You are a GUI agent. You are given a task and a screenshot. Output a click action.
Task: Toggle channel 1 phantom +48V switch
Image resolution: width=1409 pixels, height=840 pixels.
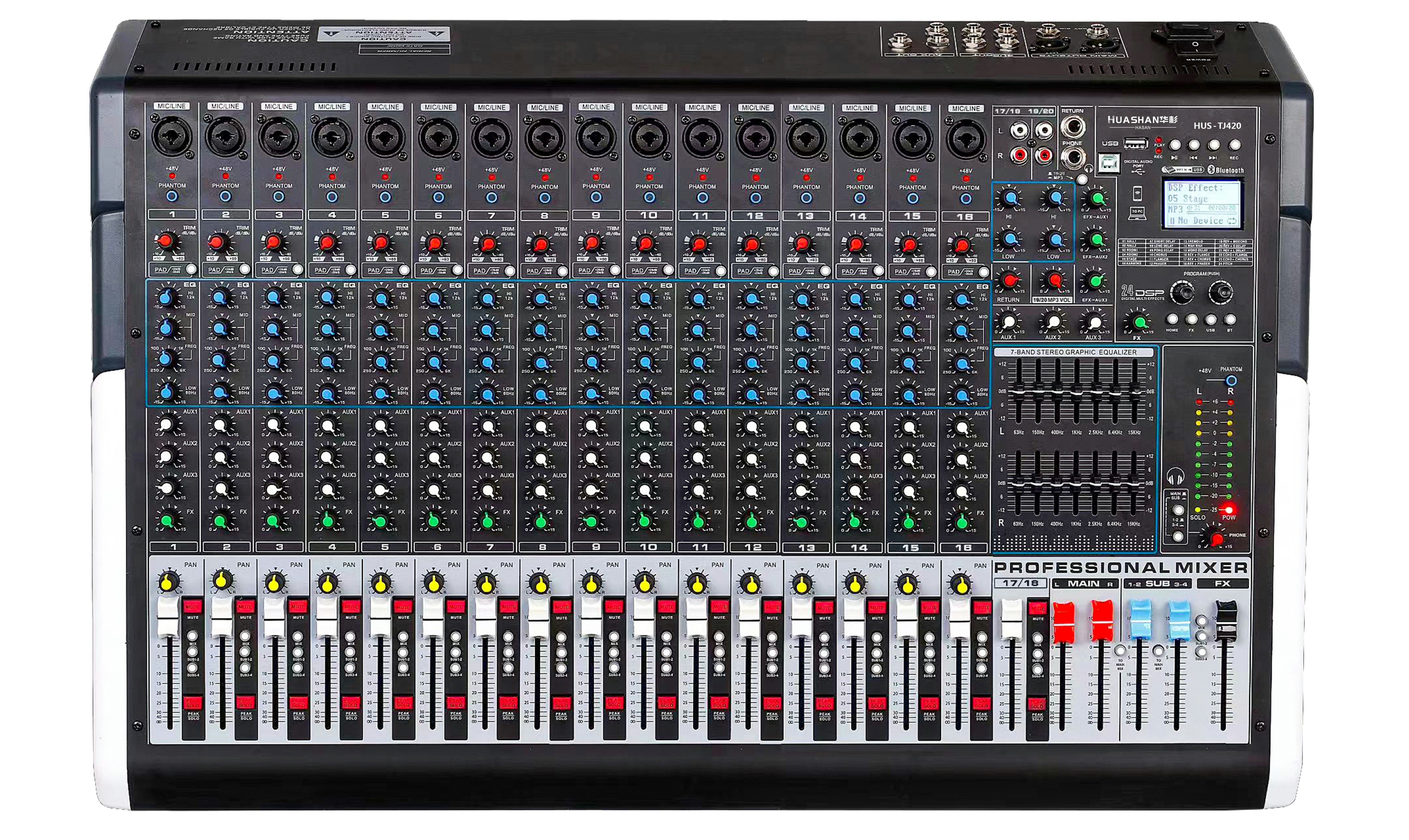(172, 196)
